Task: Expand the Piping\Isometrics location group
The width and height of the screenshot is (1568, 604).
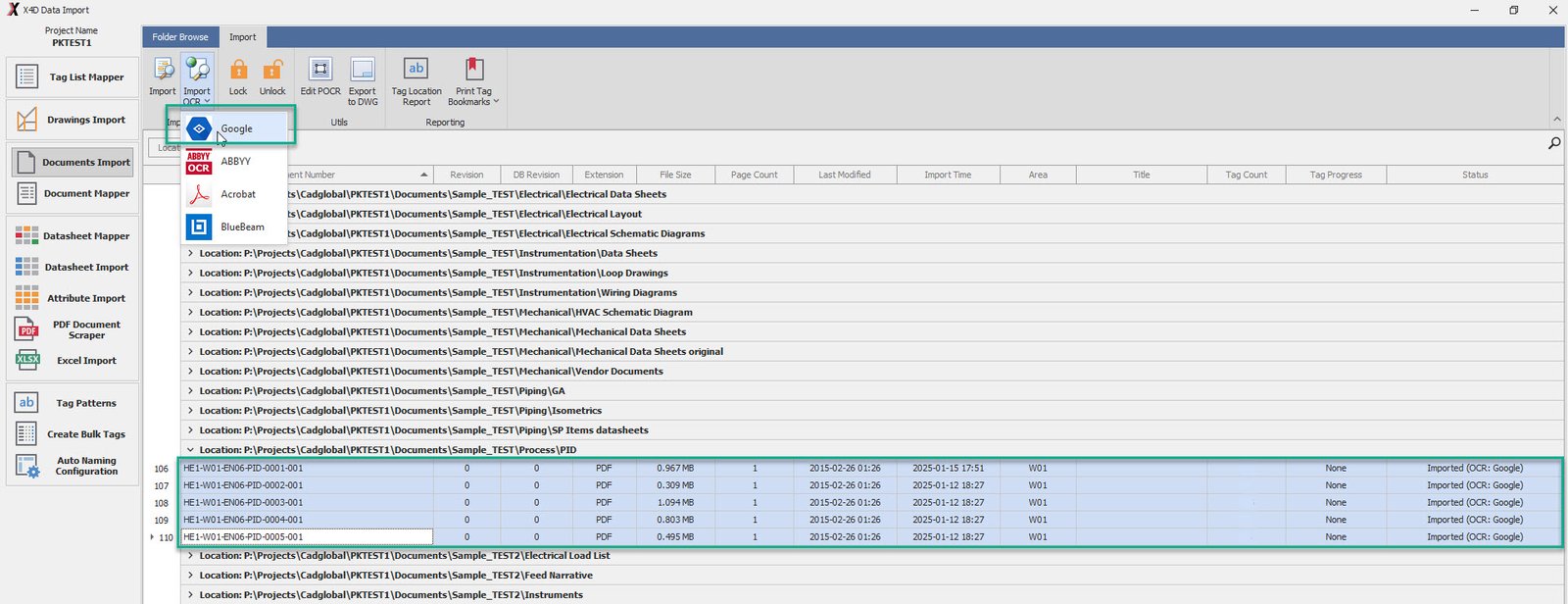Action: click(190, 411)
